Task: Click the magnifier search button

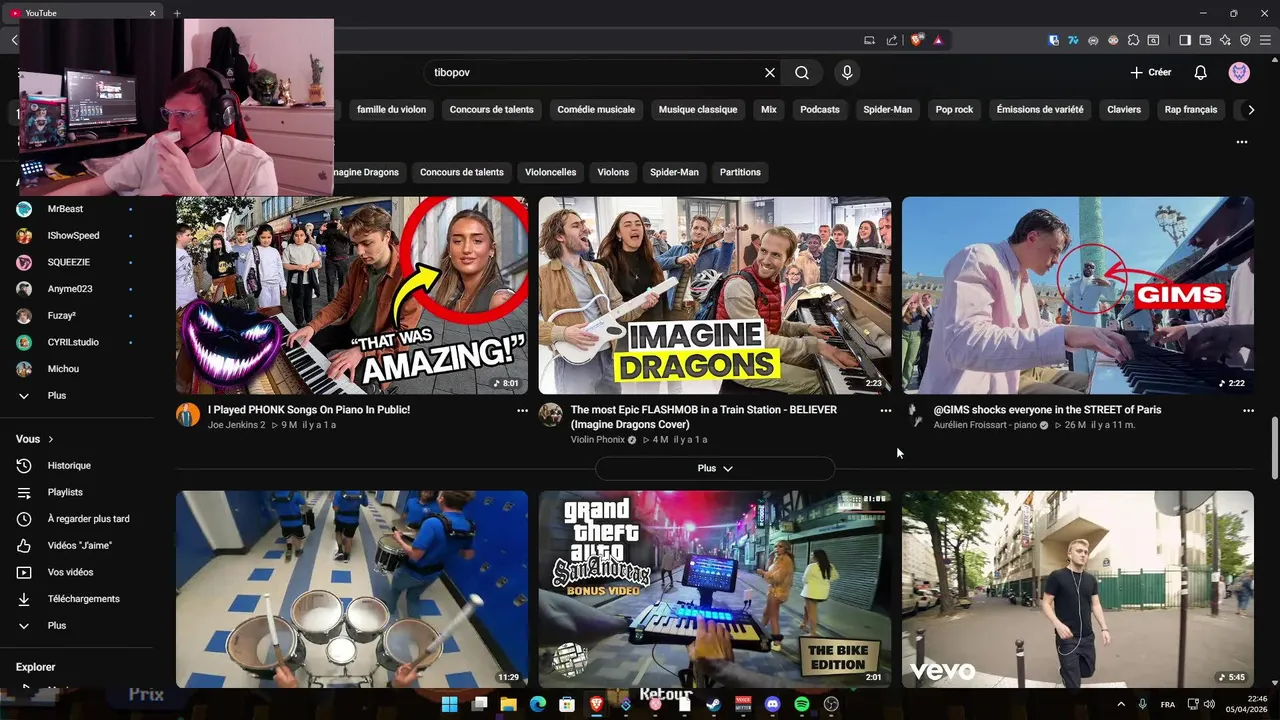Action: (x=802, y=73)
